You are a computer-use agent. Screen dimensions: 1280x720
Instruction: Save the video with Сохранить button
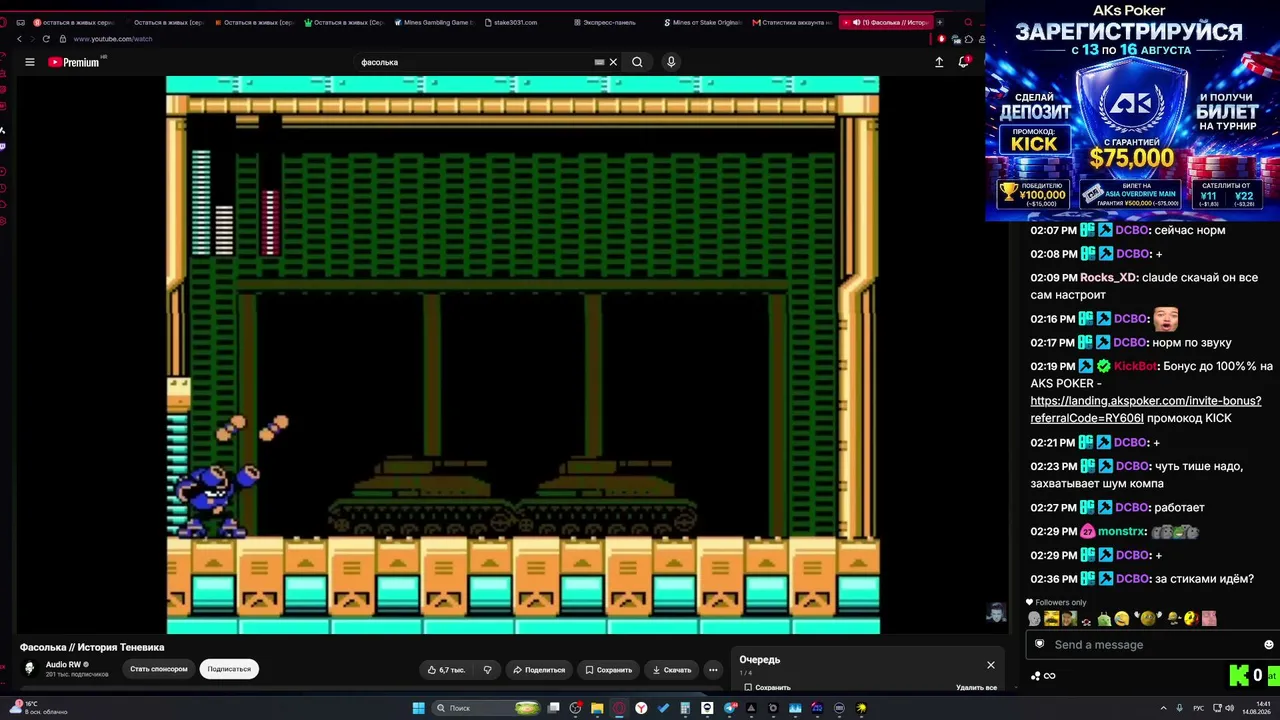coord(608,670)
